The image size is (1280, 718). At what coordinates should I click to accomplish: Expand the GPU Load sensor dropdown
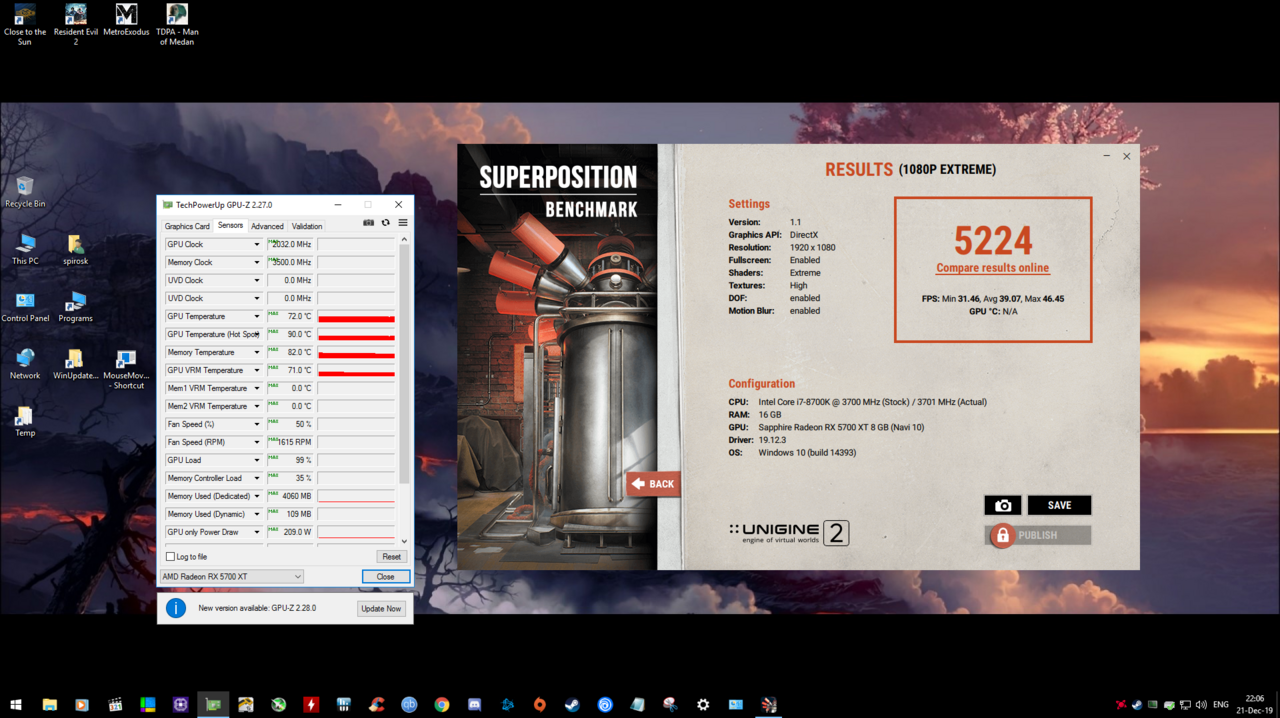[x=256, y=460]
